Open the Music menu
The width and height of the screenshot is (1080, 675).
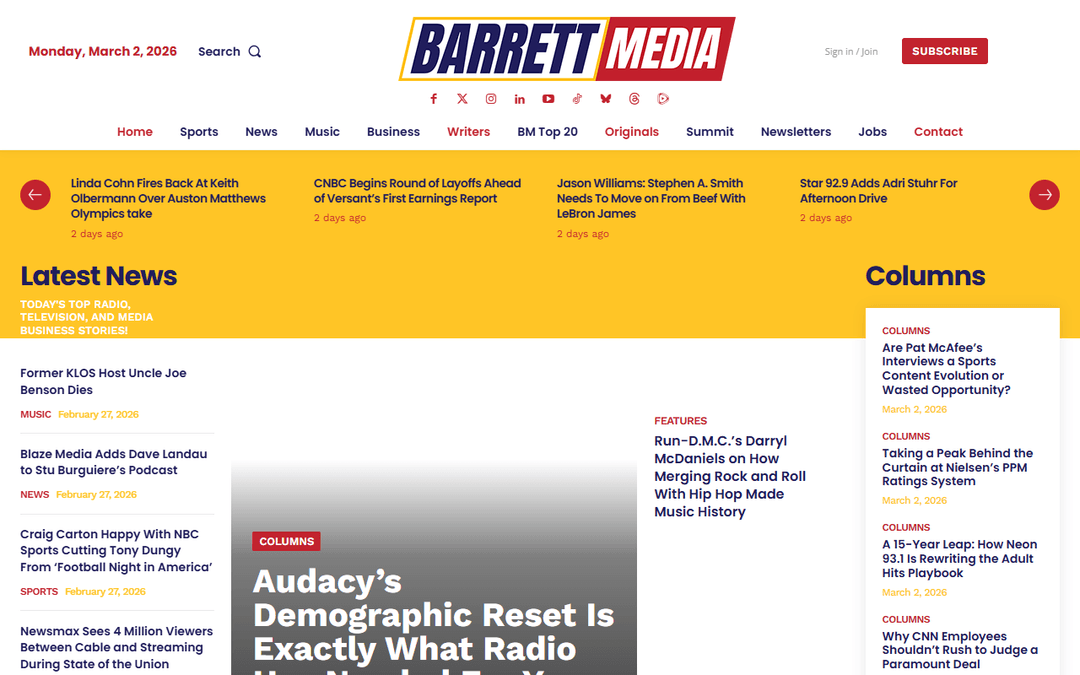point(322,132)
